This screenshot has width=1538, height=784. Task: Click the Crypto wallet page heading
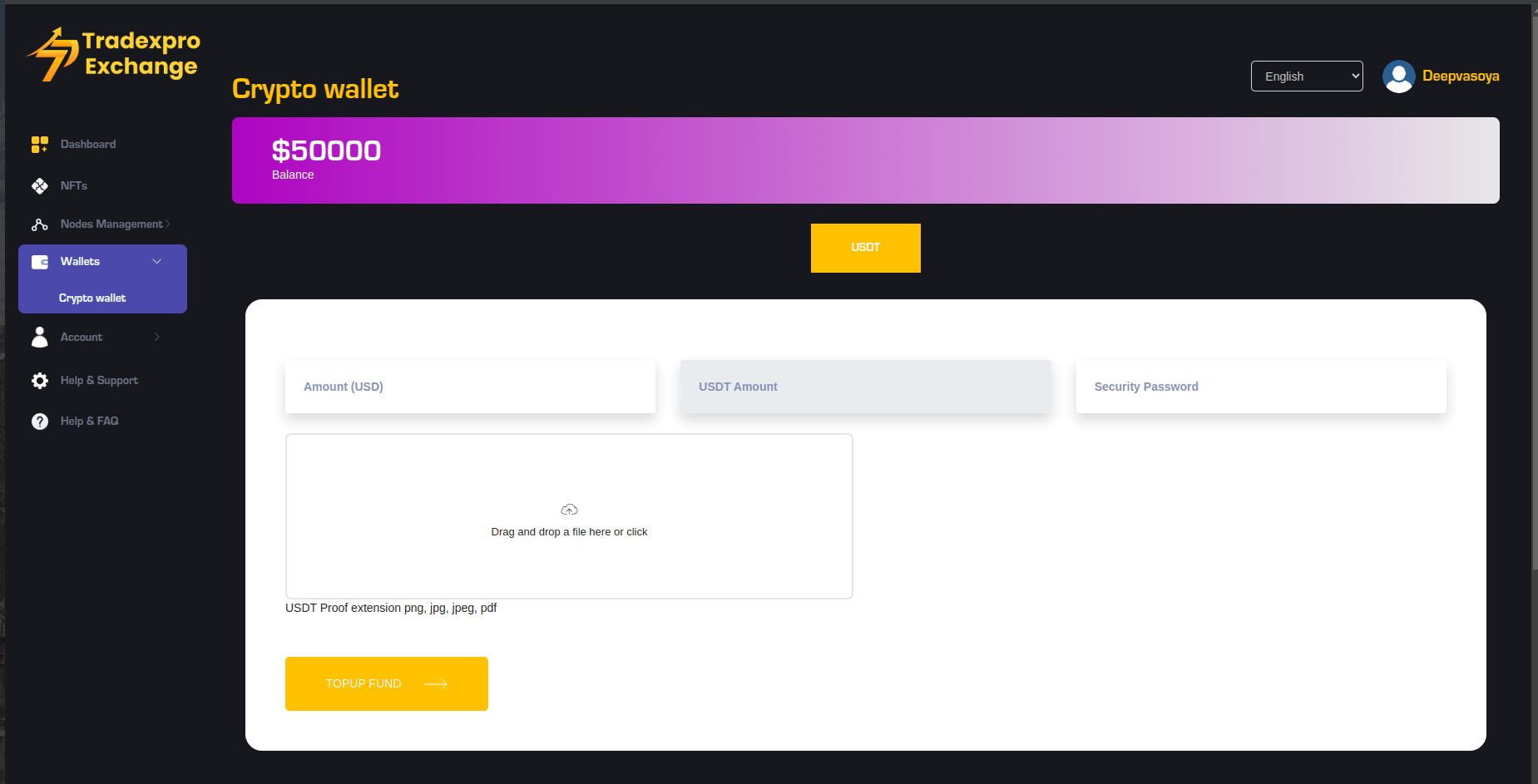click(x=315, y=89)
